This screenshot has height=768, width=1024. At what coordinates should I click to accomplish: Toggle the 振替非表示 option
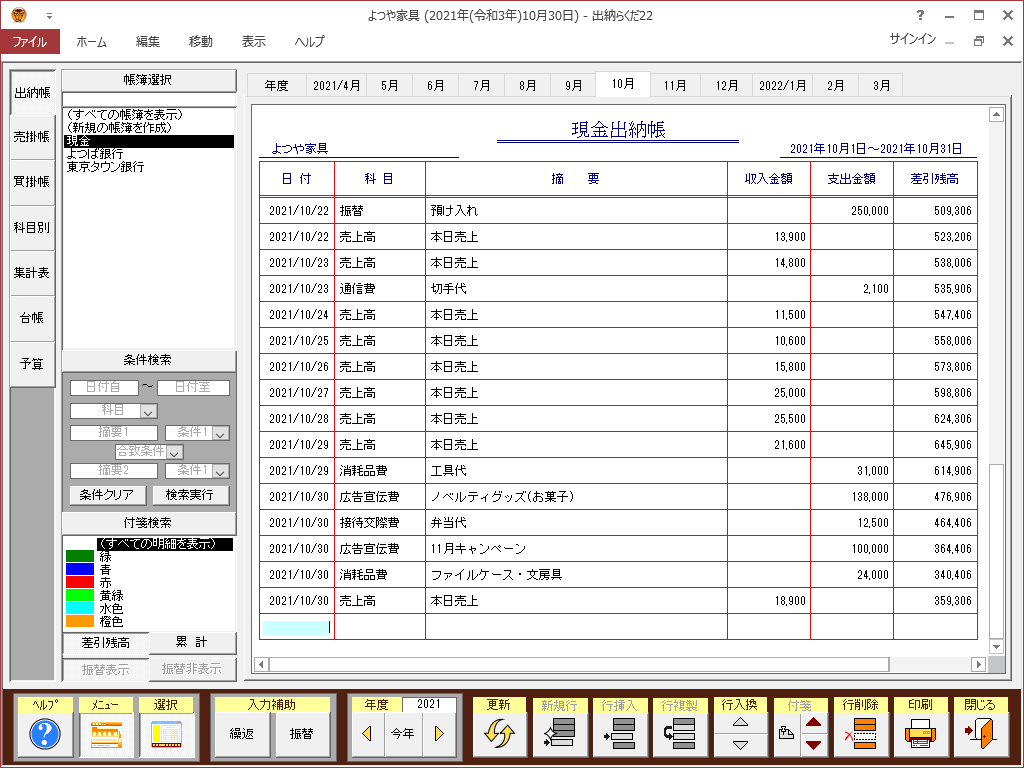coord(192,669)
